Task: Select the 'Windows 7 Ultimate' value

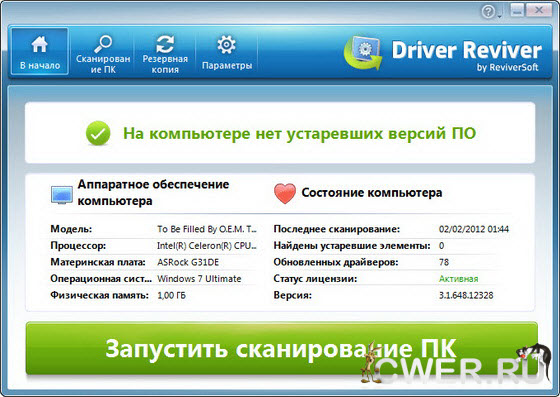Action: 199,279
